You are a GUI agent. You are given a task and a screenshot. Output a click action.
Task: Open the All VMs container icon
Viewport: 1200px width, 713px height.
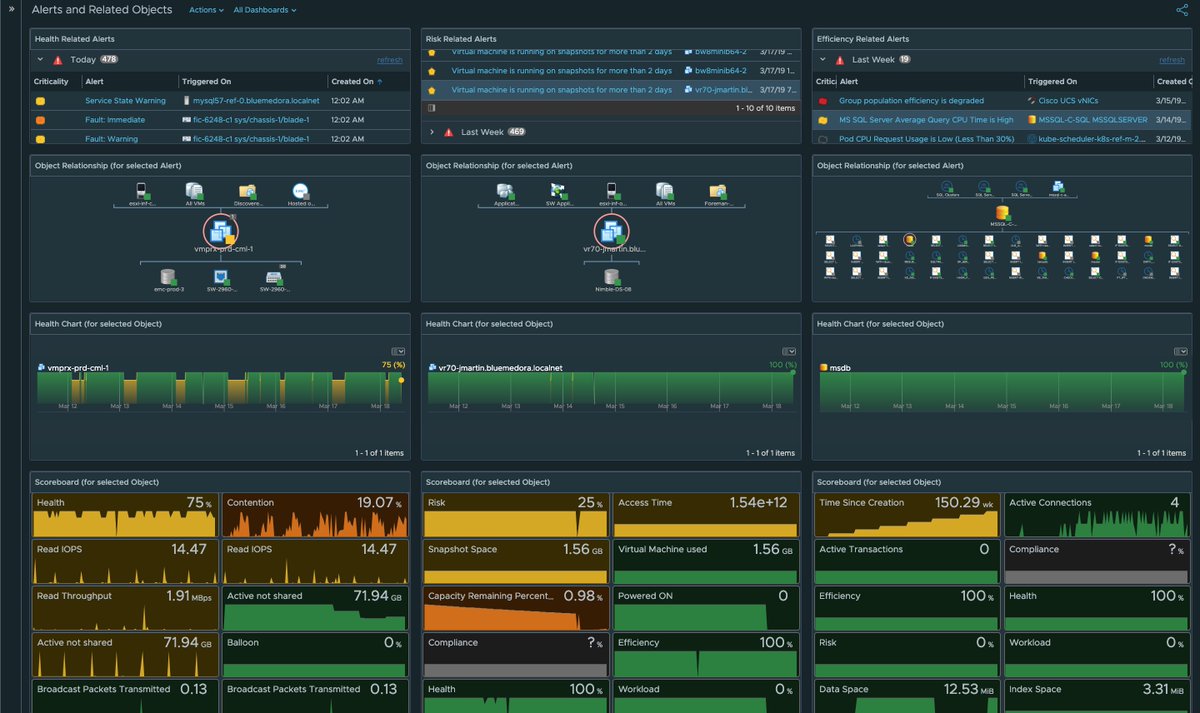click(193, 190)
